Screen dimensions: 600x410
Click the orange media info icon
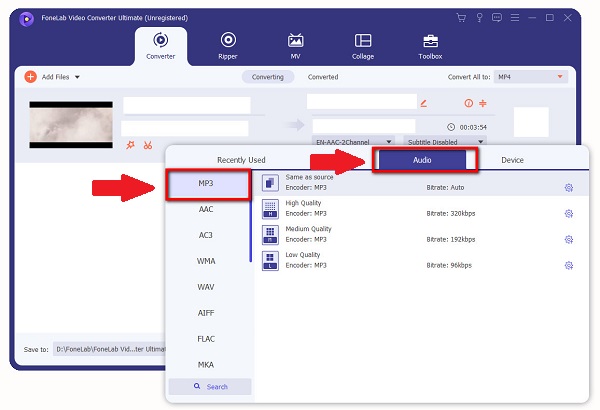point(468,103)
